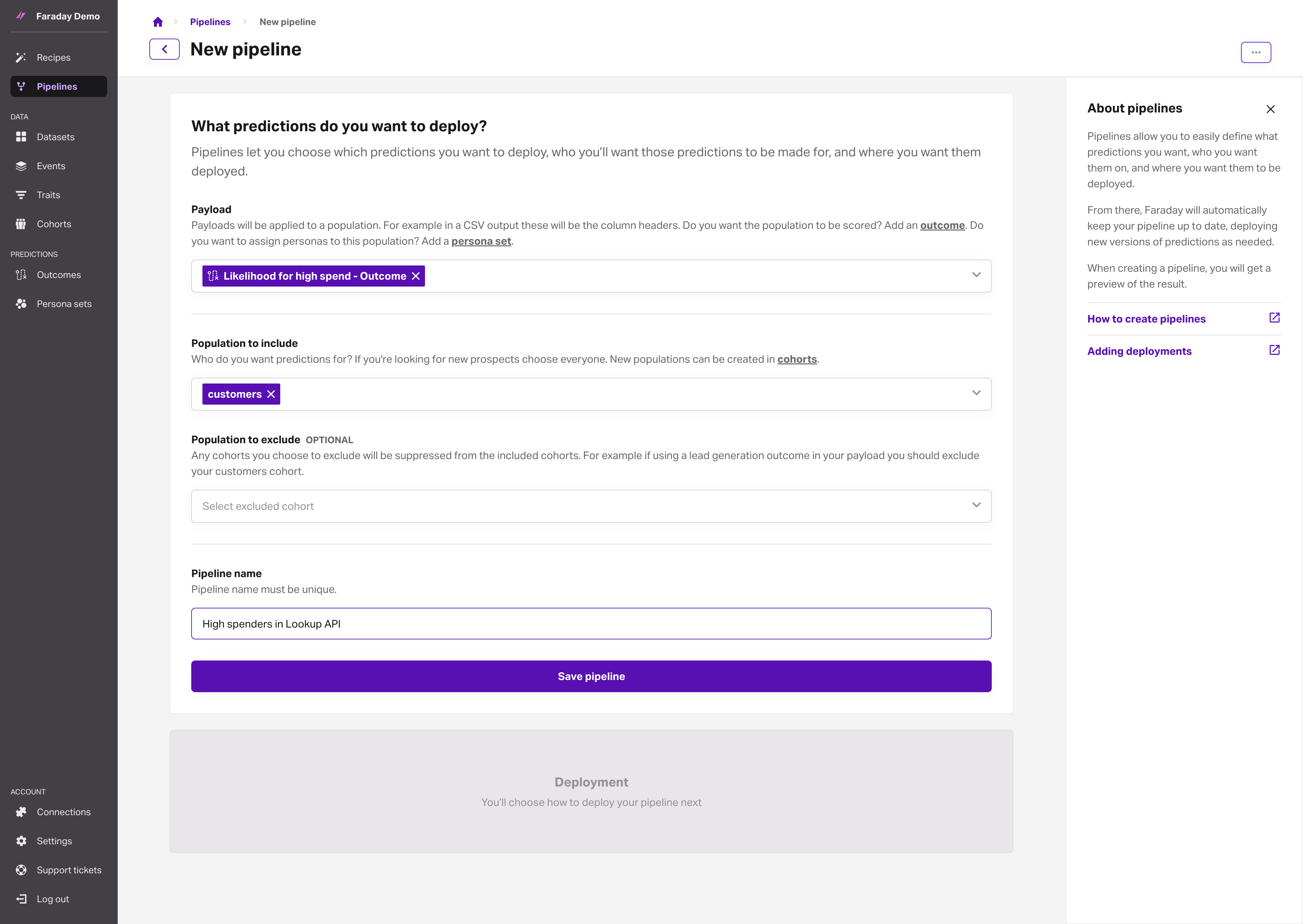The image size is (1303, 924).
Task: Open external link icon for Adding deployments
Action: pyautogui.click(x=1274, y=351)
